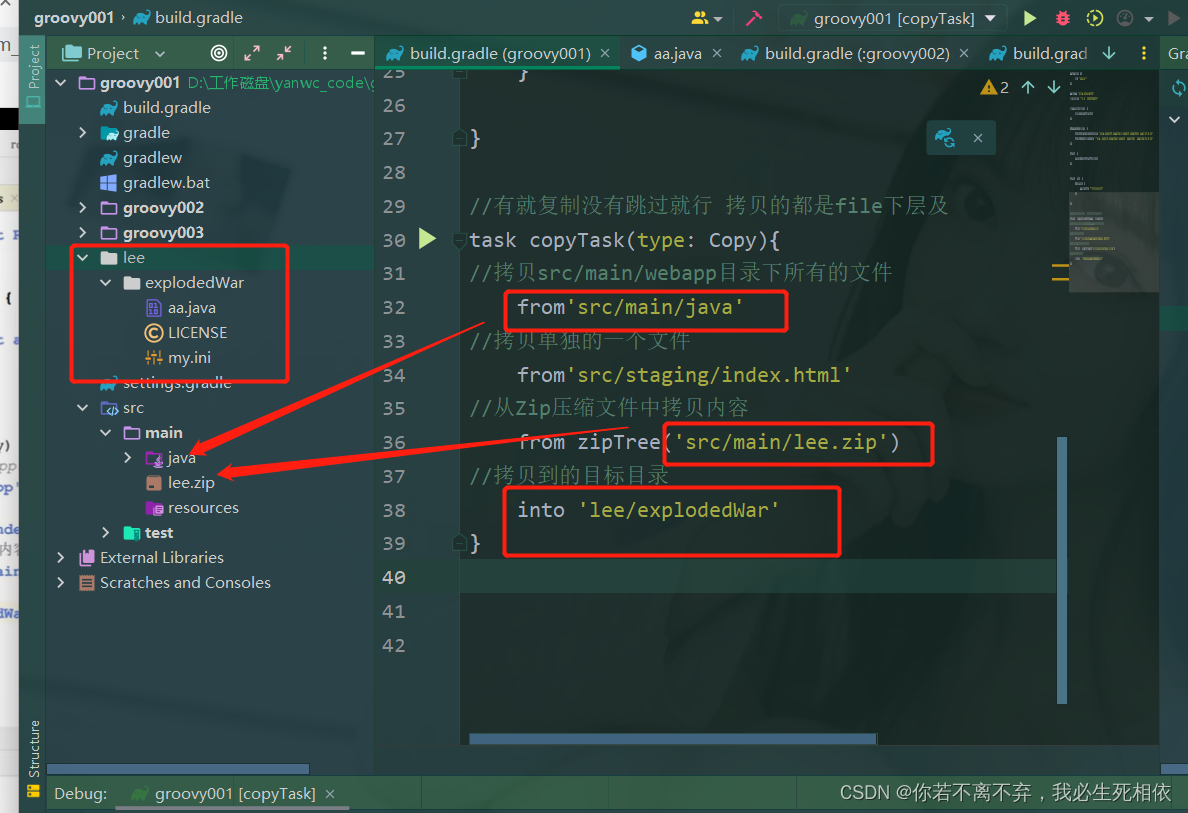This screenshot has height=813, width=1188.
Task: Open the profiler run icon
Action: point(1125,18)
